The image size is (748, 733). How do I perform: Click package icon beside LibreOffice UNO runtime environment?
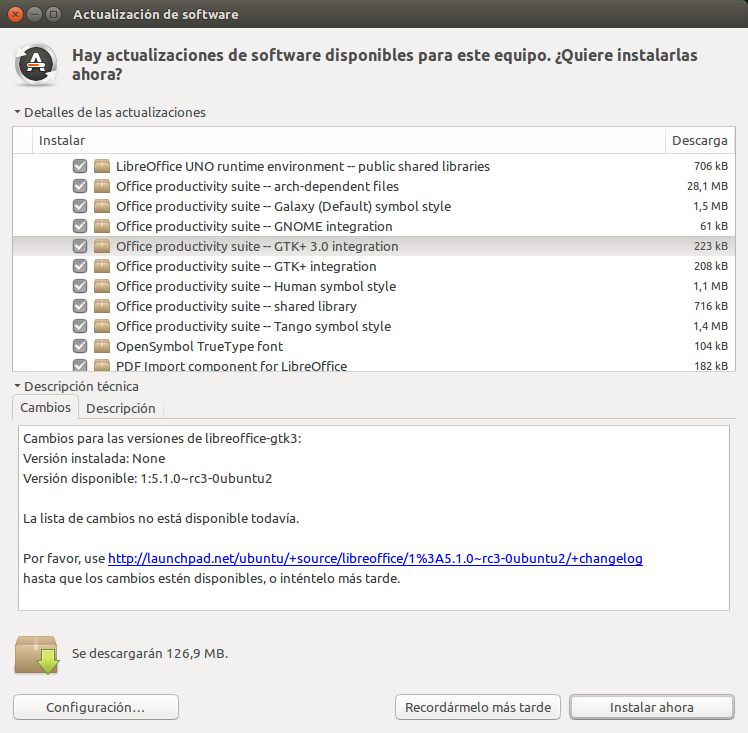pyautogui.click(x=102, y=166)
